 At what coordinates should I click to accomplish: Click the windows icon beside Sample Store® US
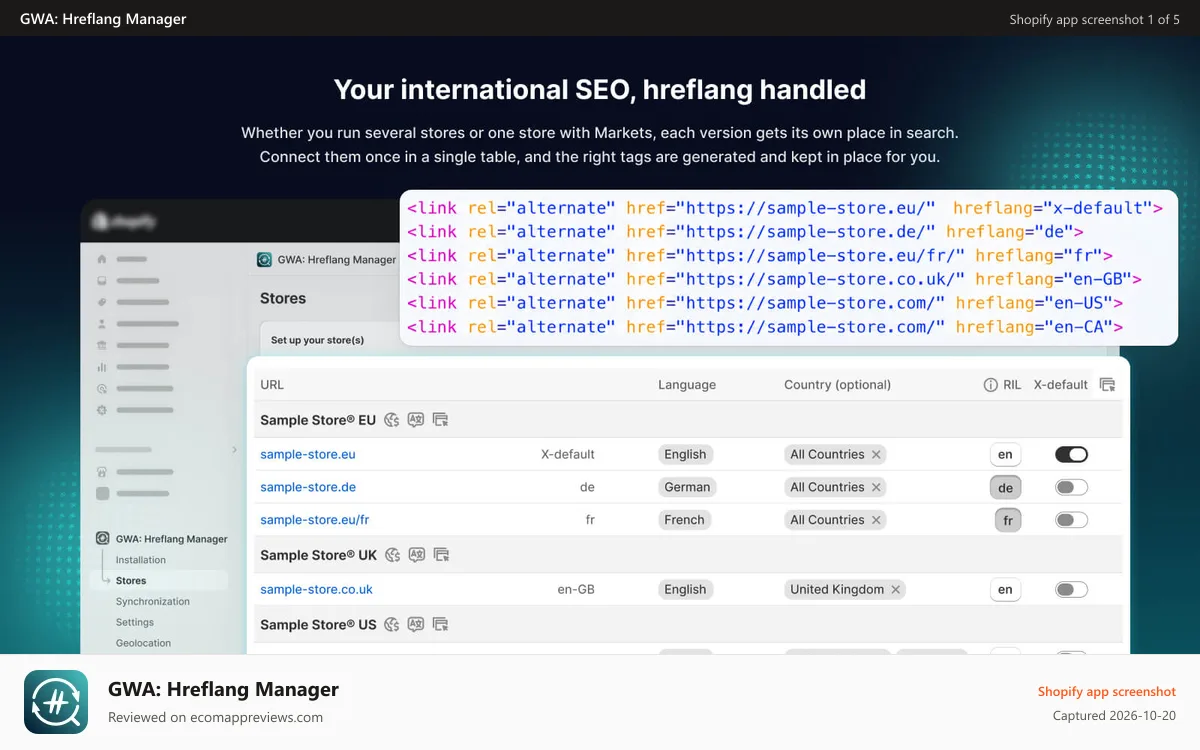tap(441, 625)
